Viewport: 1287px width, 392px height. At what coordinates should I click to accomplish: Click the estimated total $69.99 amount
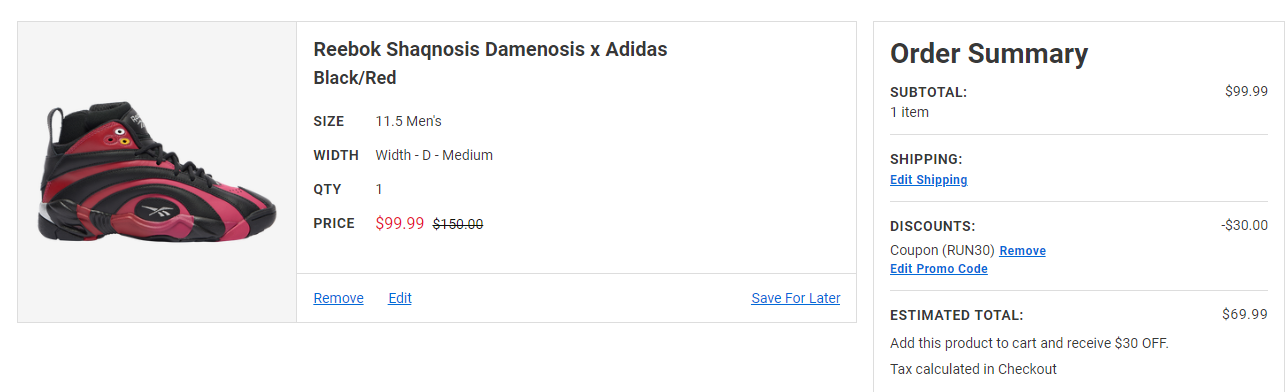[x=1245, y=314]
